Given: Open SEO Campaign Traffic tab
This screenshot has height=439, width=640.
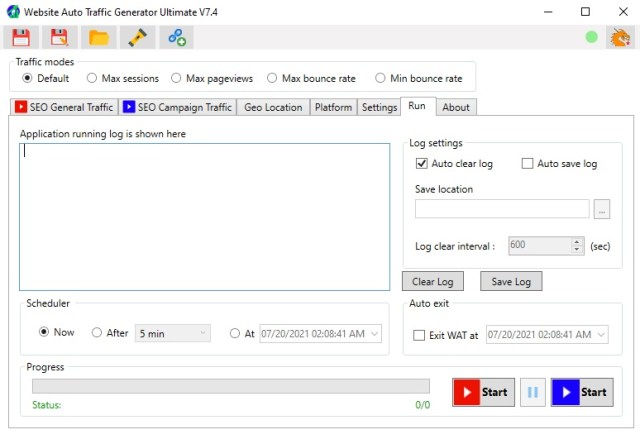Looking at the screenshot, I should point(178,107).
